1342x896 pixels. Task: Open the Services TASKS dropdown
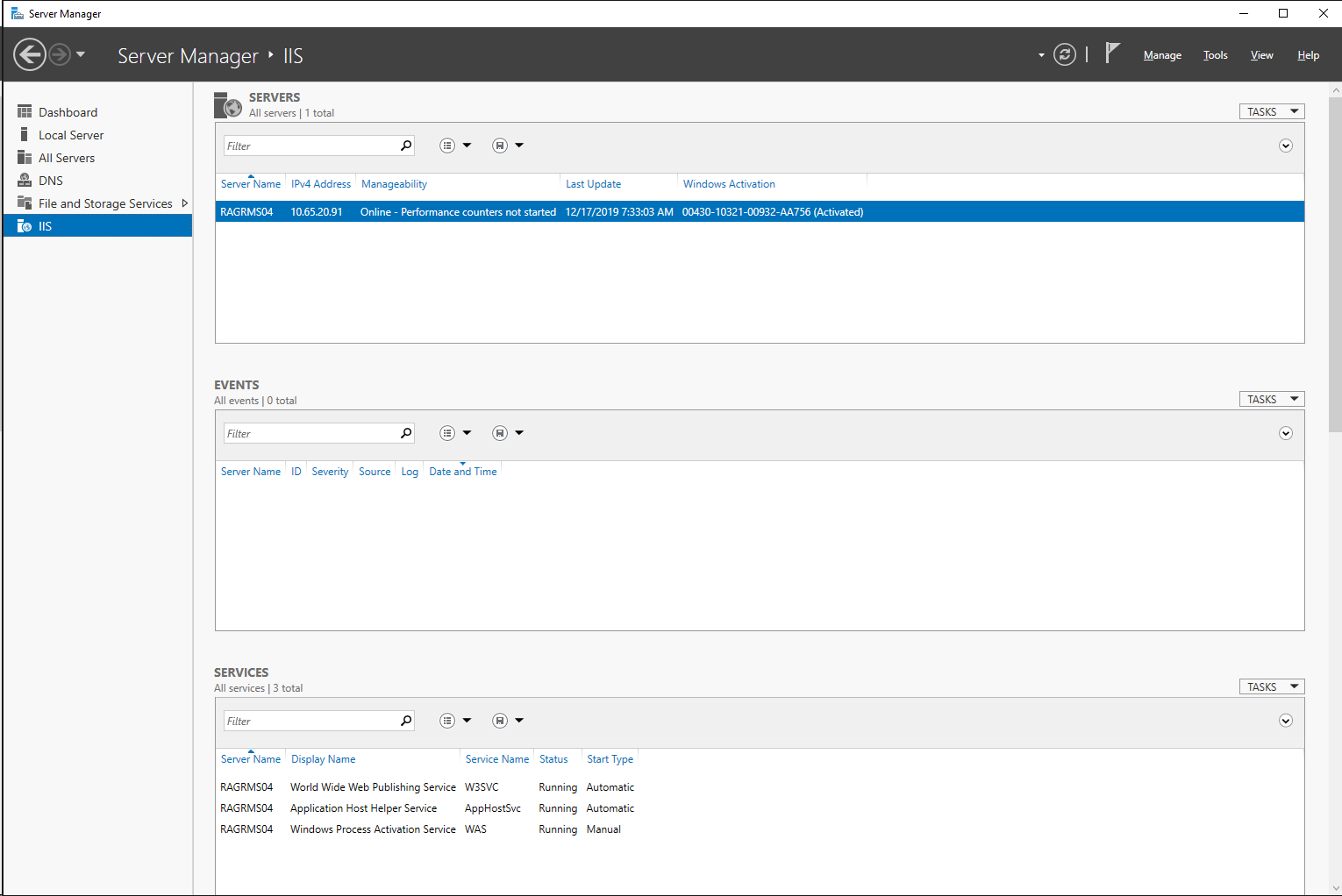point(1272,686)
